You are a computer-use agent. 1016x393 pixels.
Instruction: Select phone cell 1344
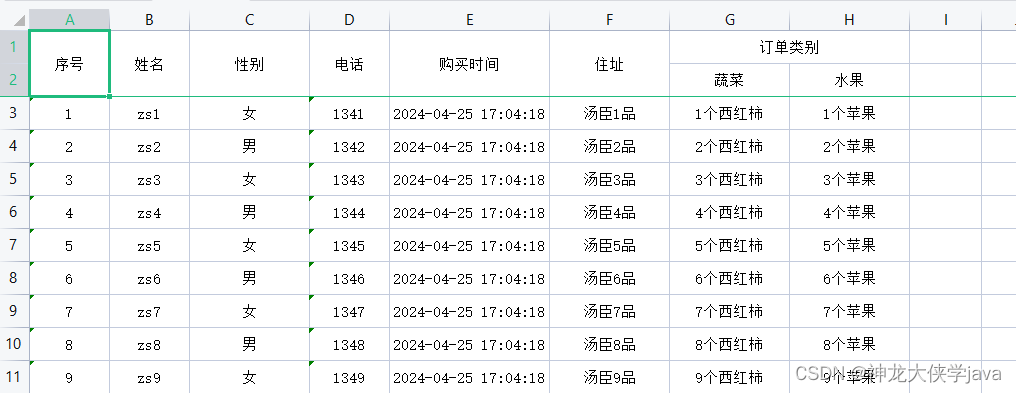[349, 213]
